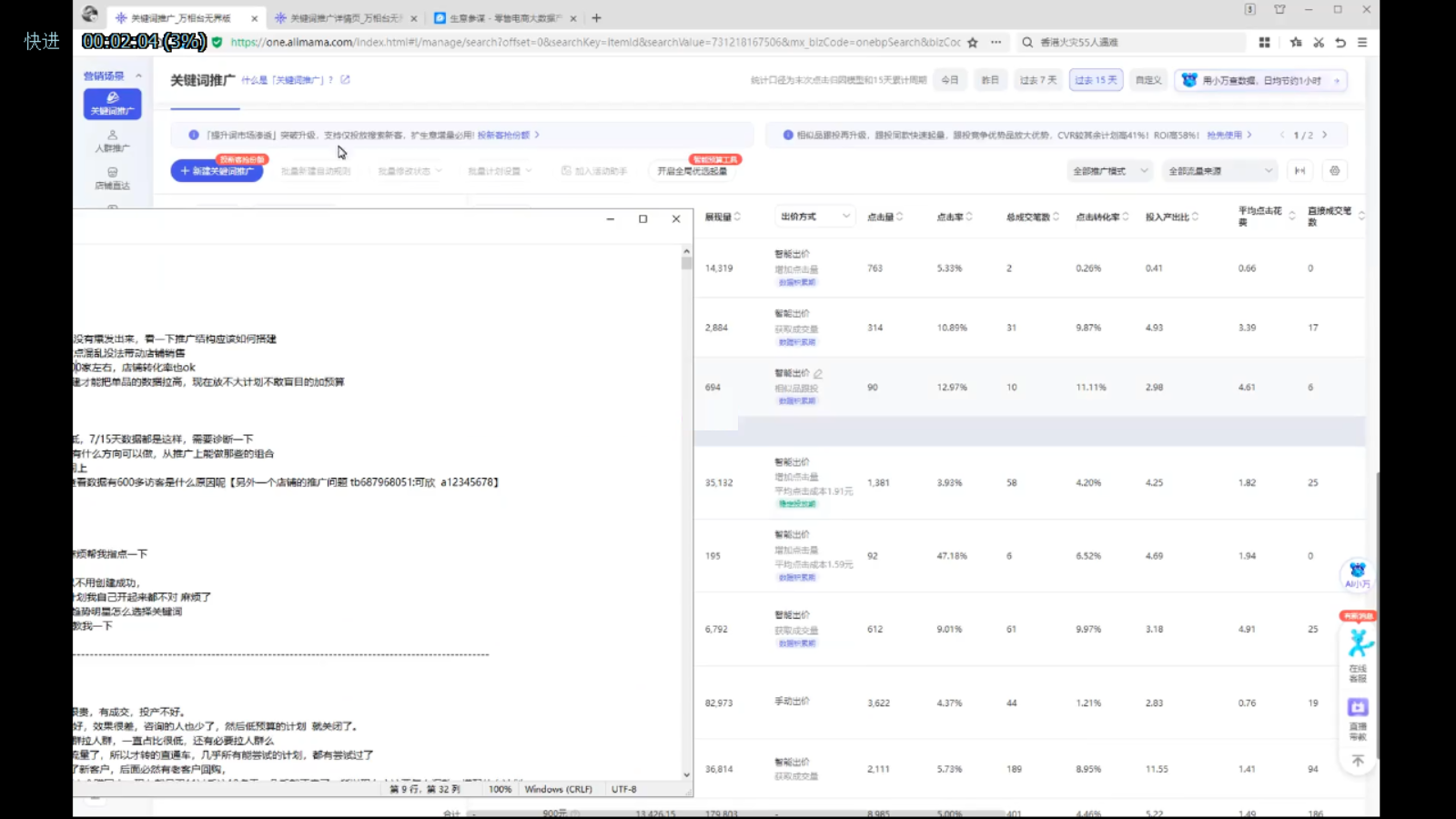1456x819 pixels.
Task: Open the 人群推广 sidebar icon
Action: pos(112,140)
